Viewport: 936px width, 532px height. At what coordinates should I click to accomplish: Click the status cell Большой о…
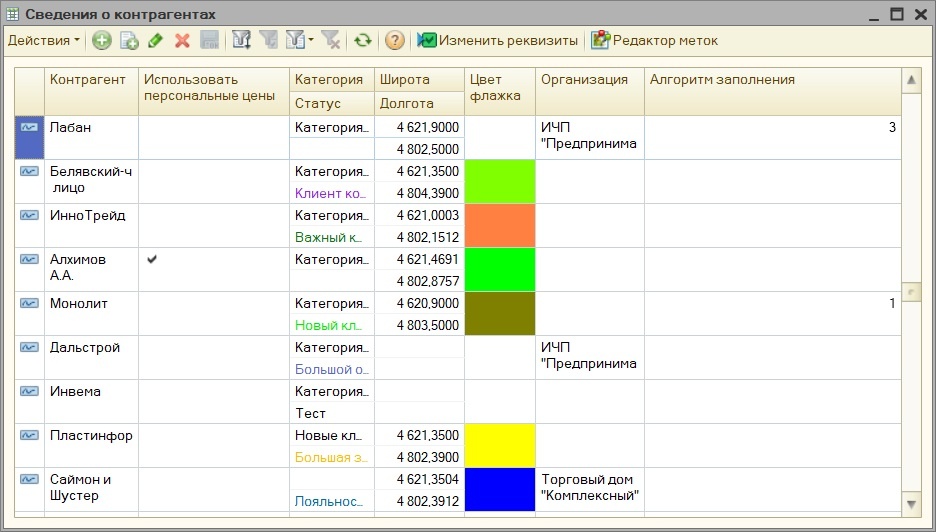[x=332, y=369]
